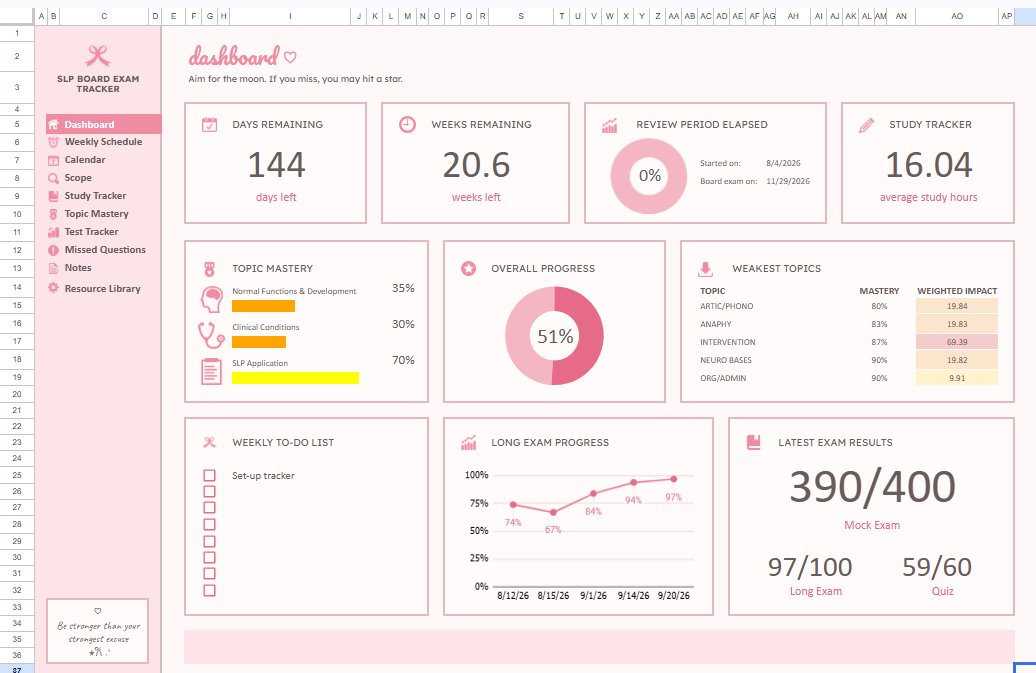The image size is (1036, 673).
Task: Click the 0% review period donut chart
Action: pyautogui.click(x=649, y=176)
